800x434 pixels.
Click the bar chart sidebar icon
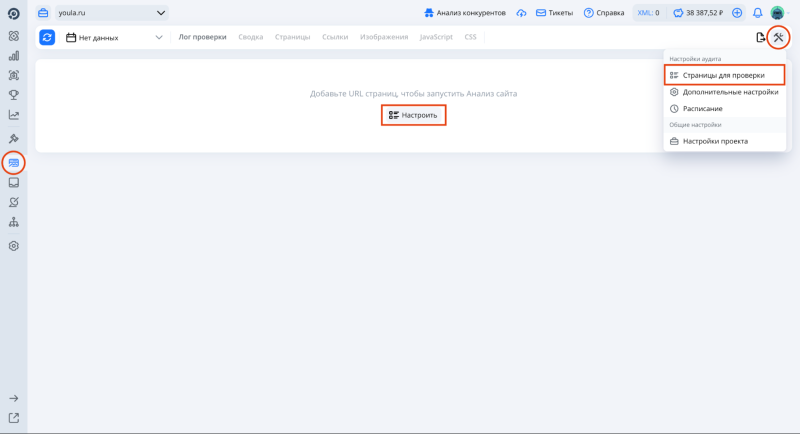(x=14, y=55)
